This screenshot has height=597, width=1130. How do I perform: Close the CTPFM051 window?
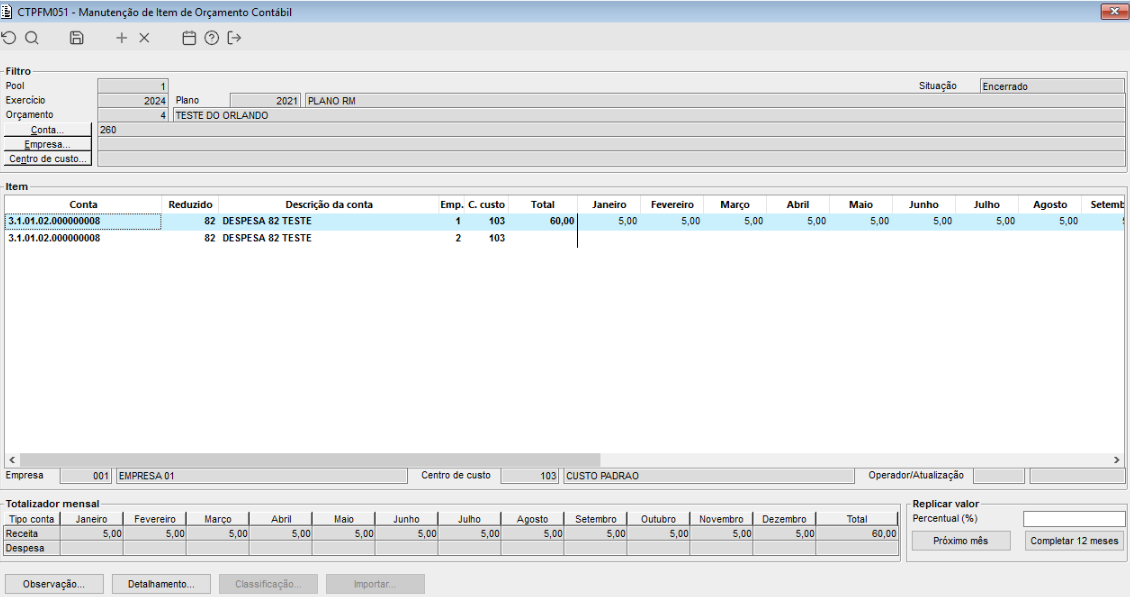pyautogui.click(x=1114, y=12)
